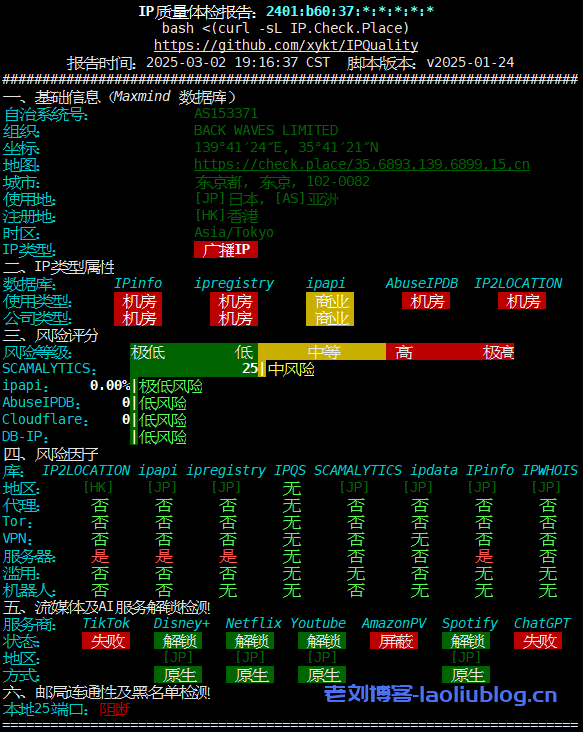Click the red 广播IP type badge

pyautogui.click(x=226, y=249)
